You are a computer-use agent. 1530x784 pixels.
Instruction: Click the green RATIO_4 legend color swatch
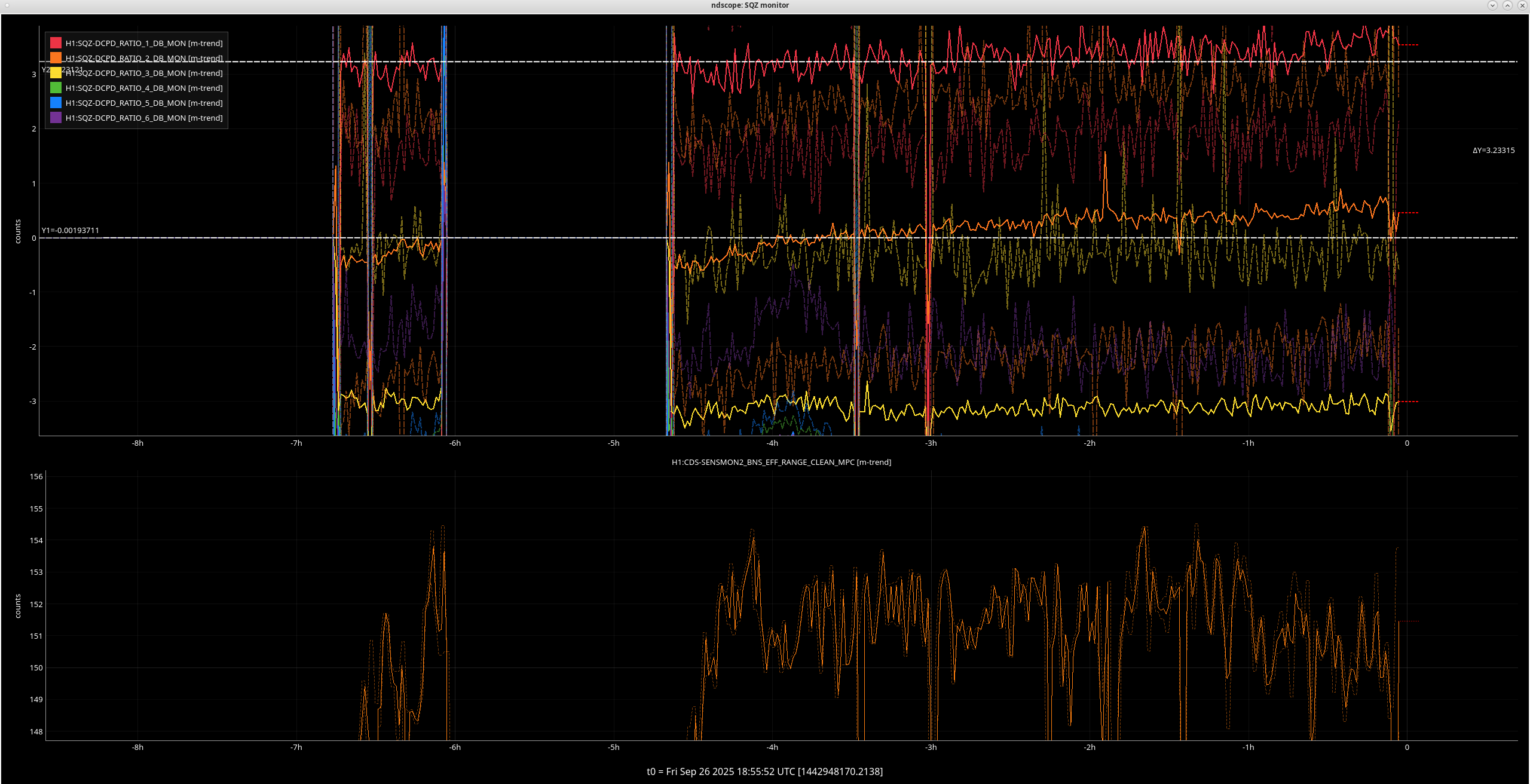(56, 88)
